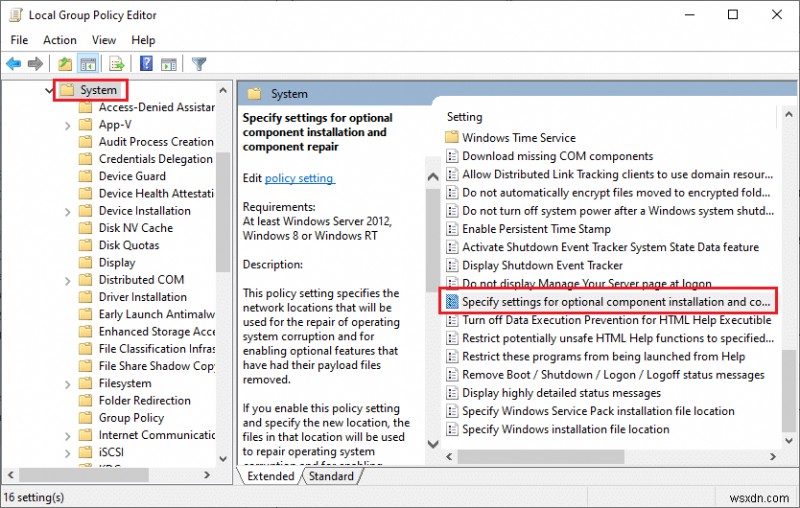This screenshot has width=800, height=508.
Task: Click Display highly detailed status messages icon
Action: coord(452,393)
